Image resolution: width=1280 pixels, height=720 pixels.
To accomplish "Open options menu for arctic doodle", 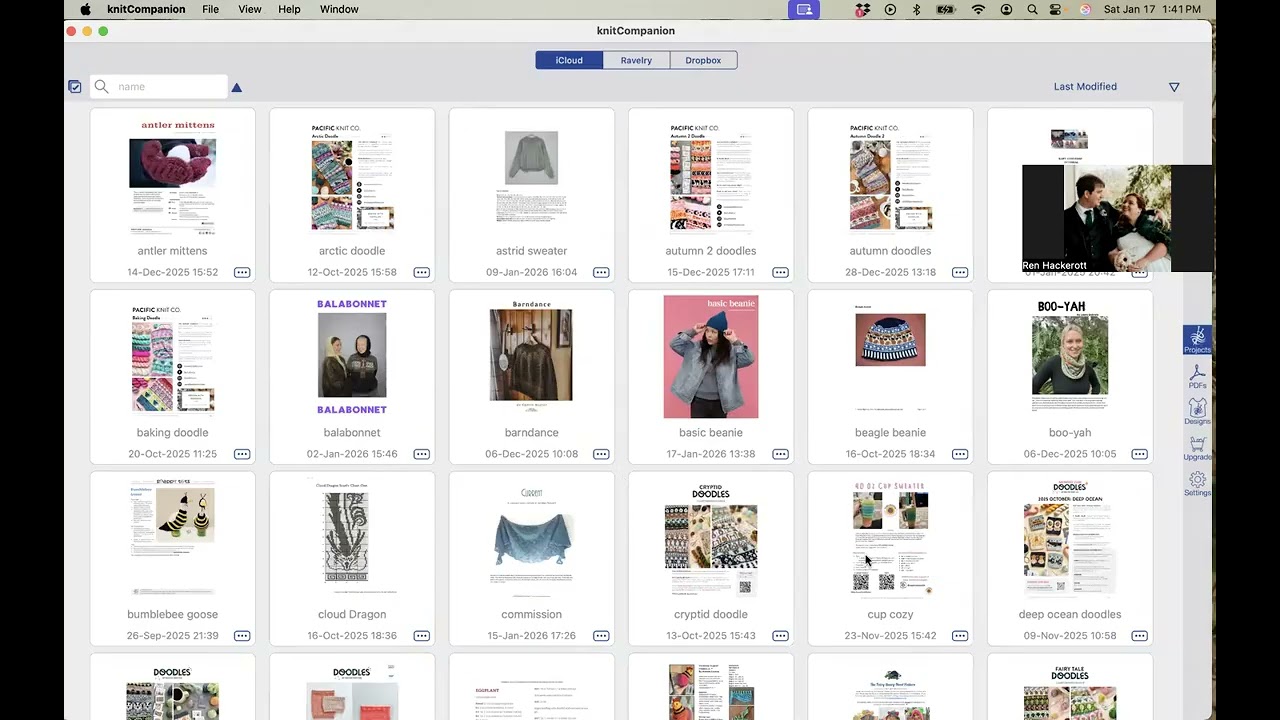I will (421, 272).
